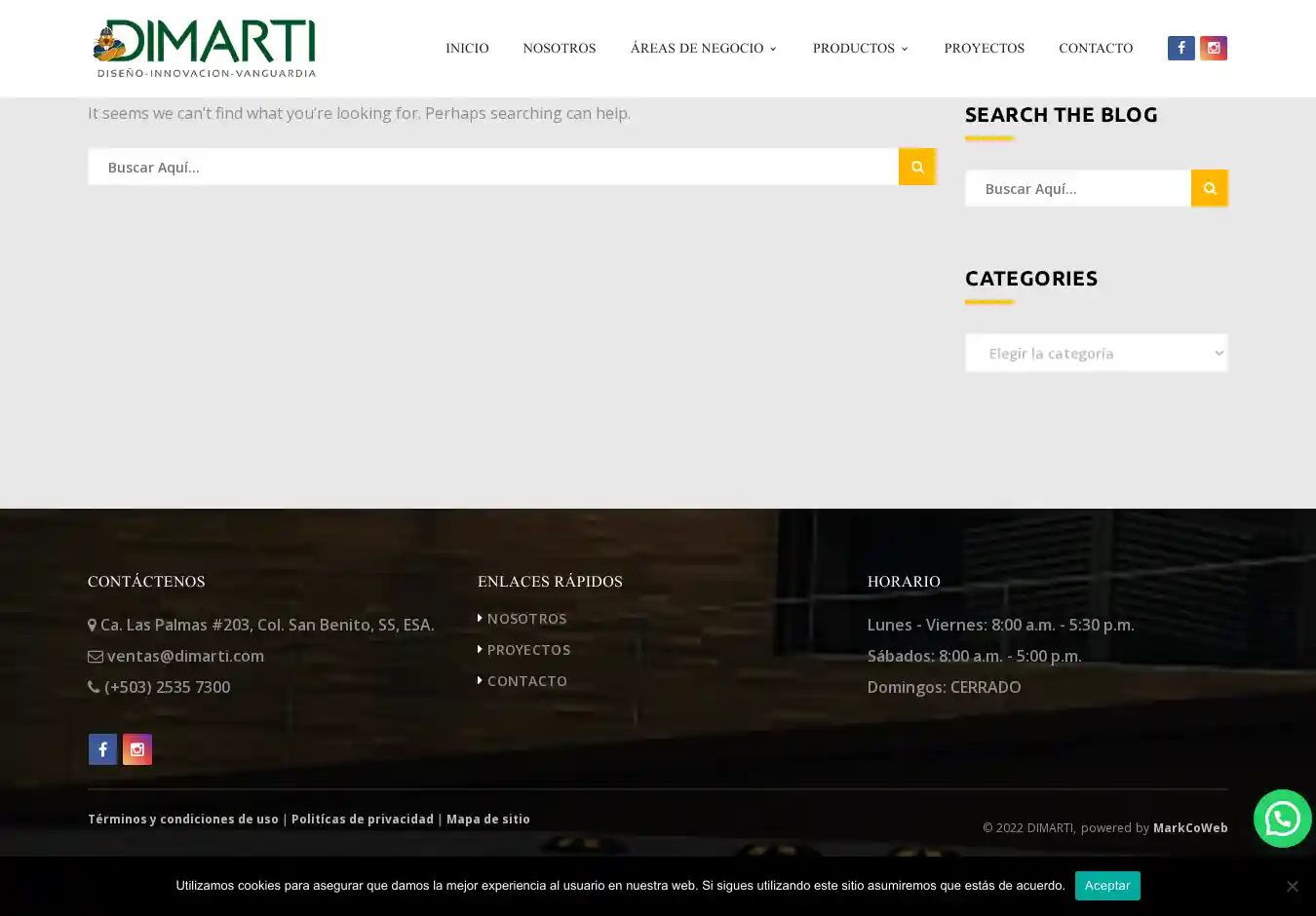Open the WhatsApp chat bubble
Viewport: 1316px width, 916px height.
(1282, 819)
